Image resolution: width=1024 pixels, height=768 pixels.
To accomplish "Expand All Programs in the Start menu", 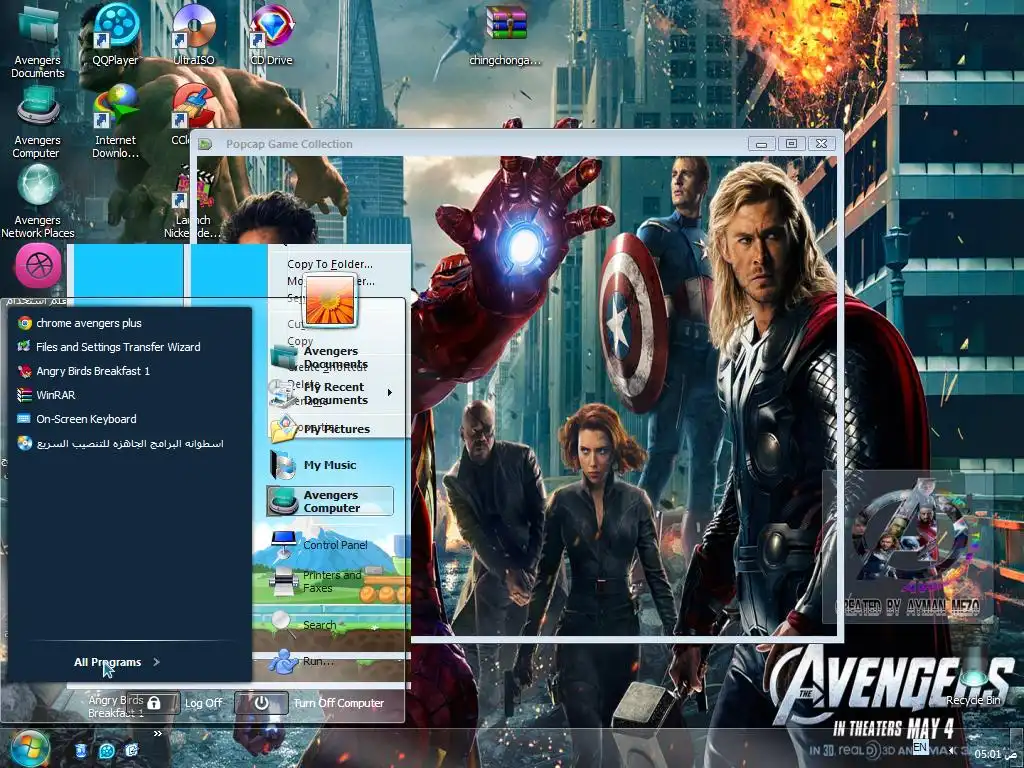I will click(117, 662).
